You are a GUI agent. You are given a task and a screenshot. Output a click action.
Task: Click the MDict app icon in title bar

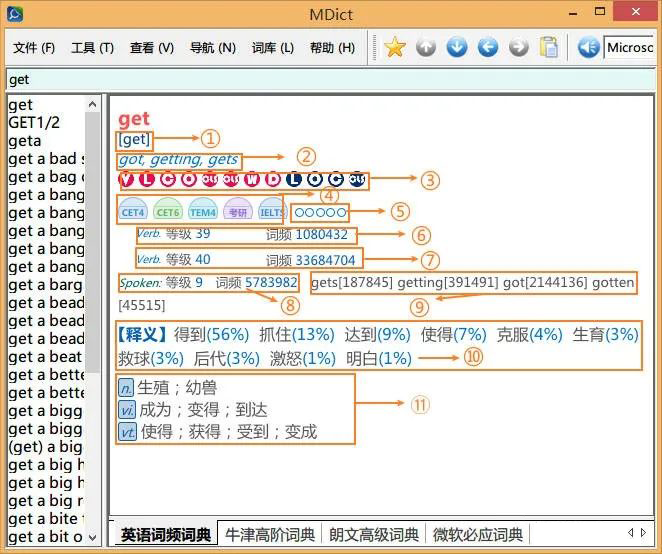pos(15,14)
